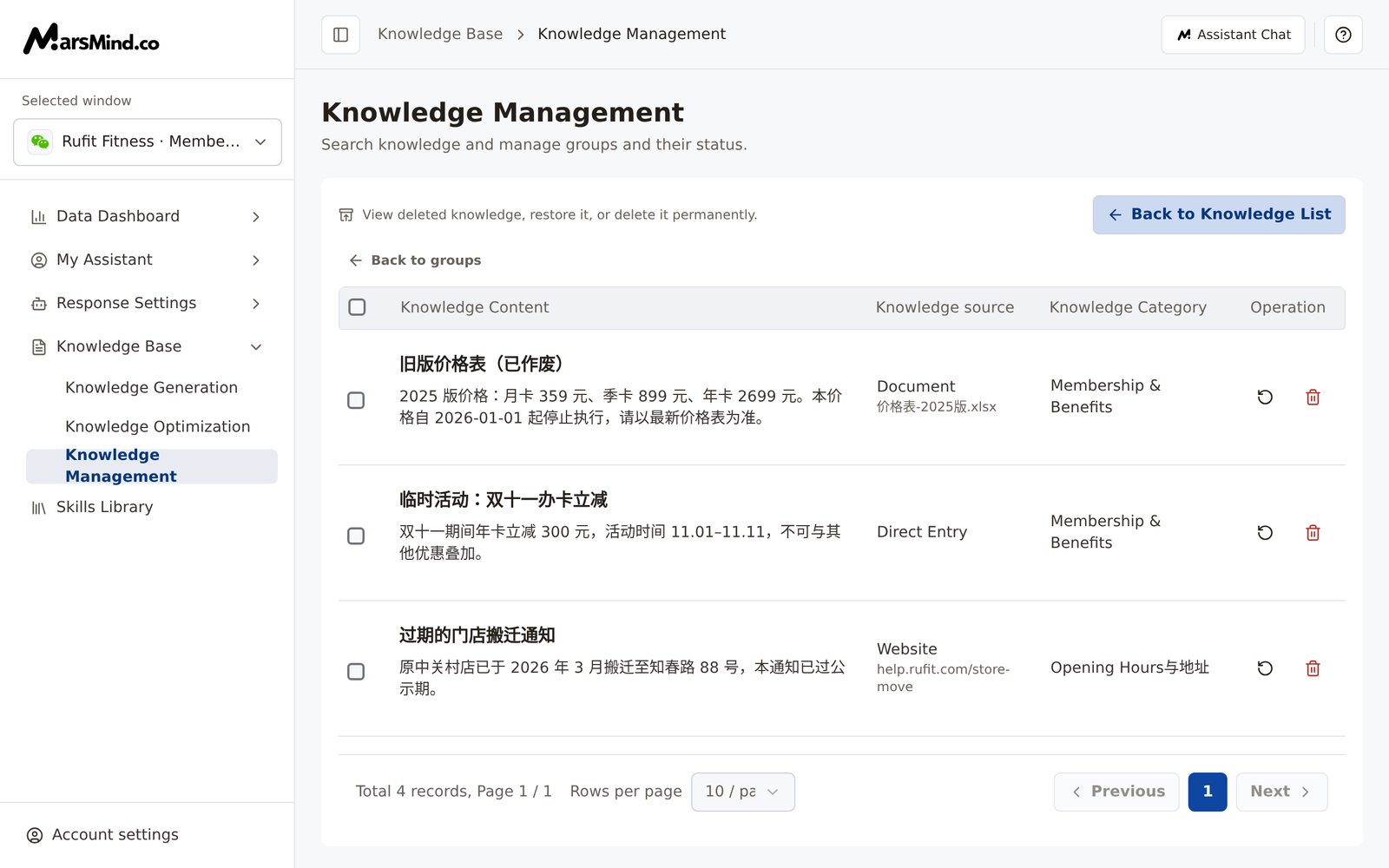The image size is (1389, 868).
Task: Open the rows per page dropdown
Action: pyautogui.click(x=742, y=792)
